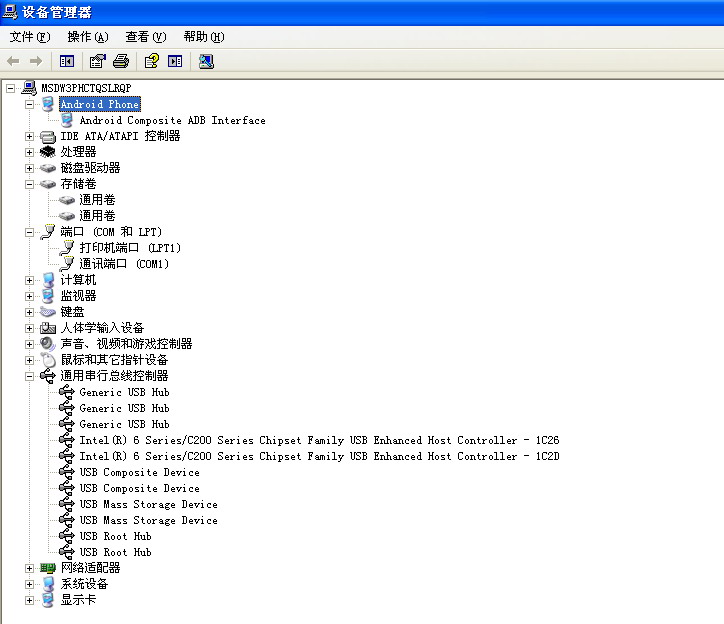Screen dimensions: 724x624
Task: Click the Back arrow toolbar icon
Action: [x=13, y=61]
